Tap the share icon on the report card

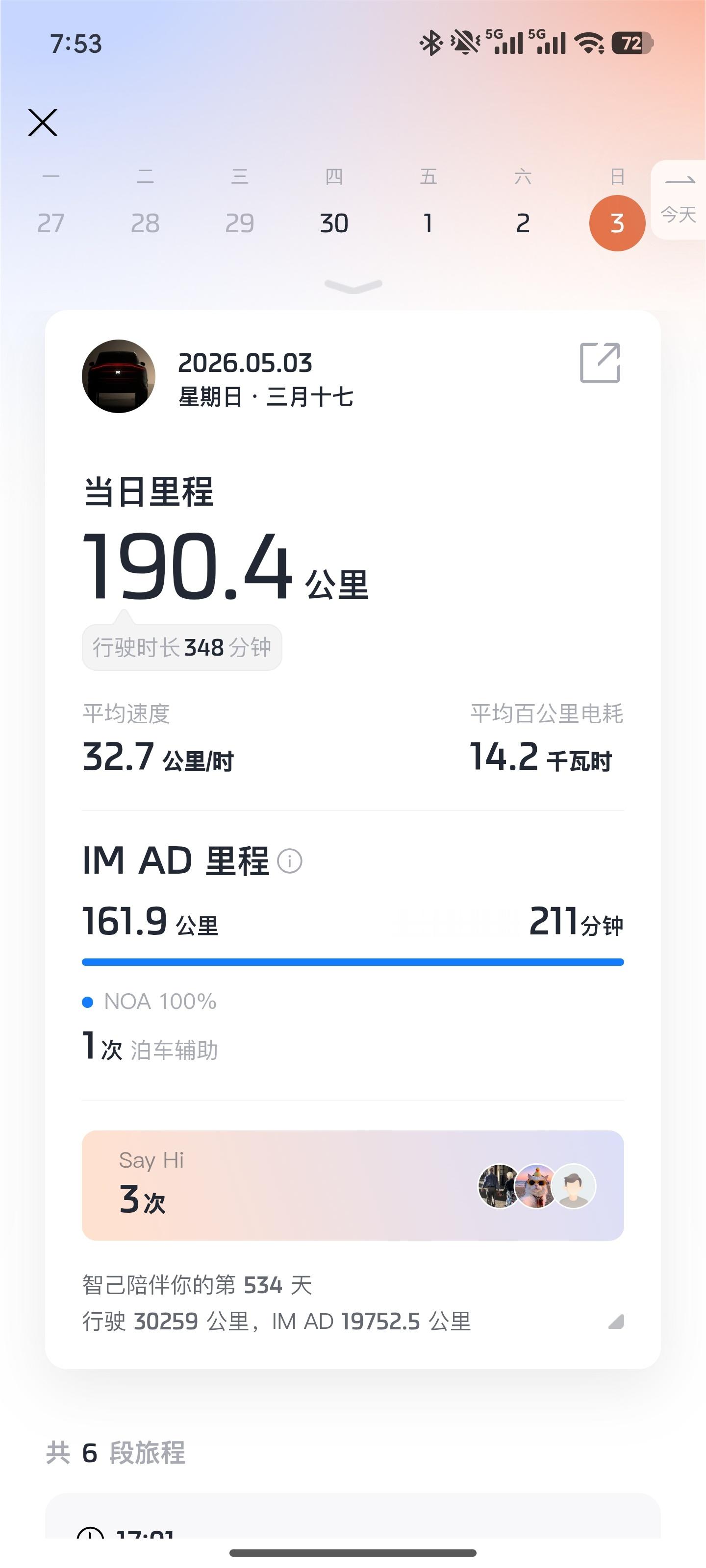[x=600, y=363]
